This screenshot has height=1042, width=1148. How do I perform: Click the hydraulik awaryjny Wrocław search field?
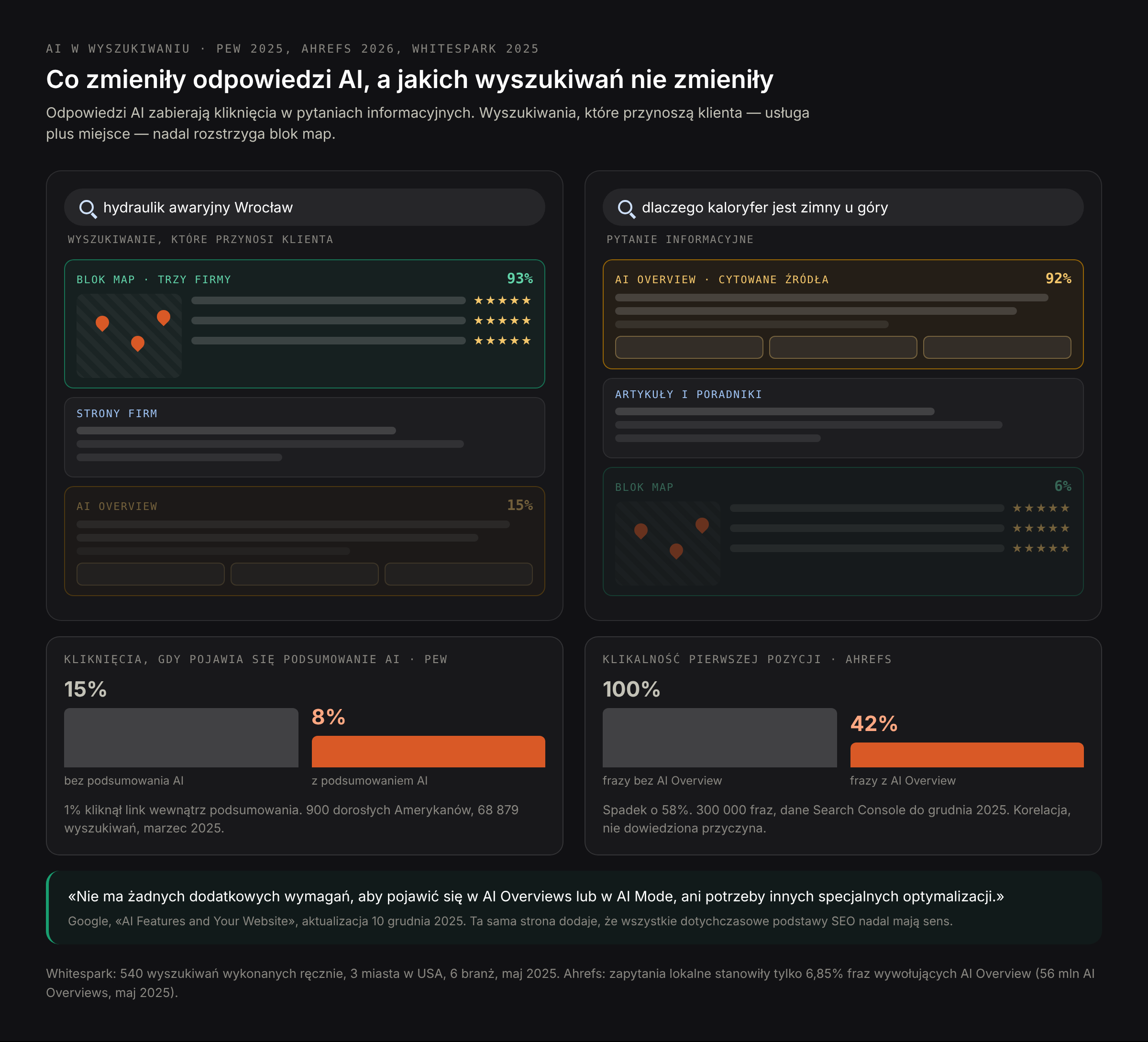[x=305, y=207]
